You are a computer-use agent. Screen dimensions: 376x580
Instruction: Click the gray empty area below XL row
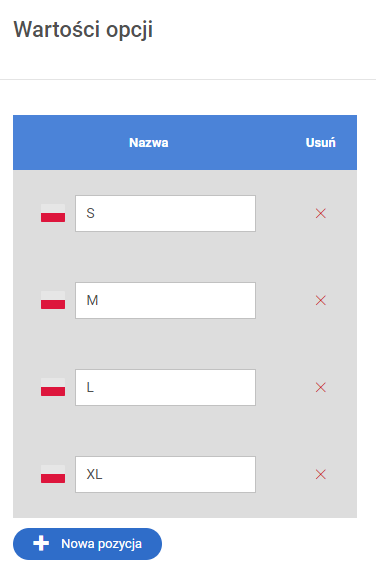click(x=185, y=506)
